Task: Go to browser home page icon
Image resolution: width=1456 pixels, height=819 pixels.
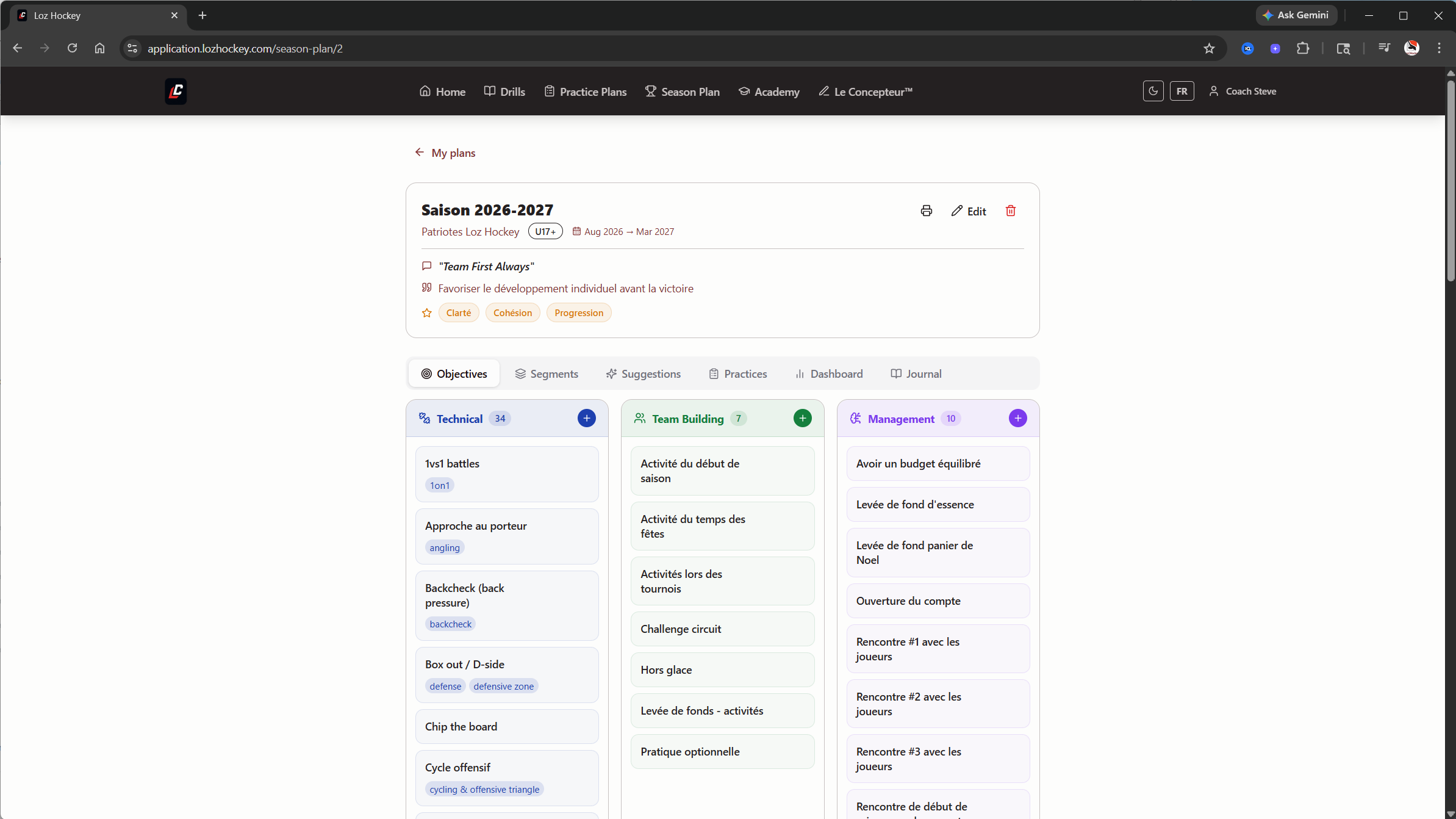Action: [99, 49]
